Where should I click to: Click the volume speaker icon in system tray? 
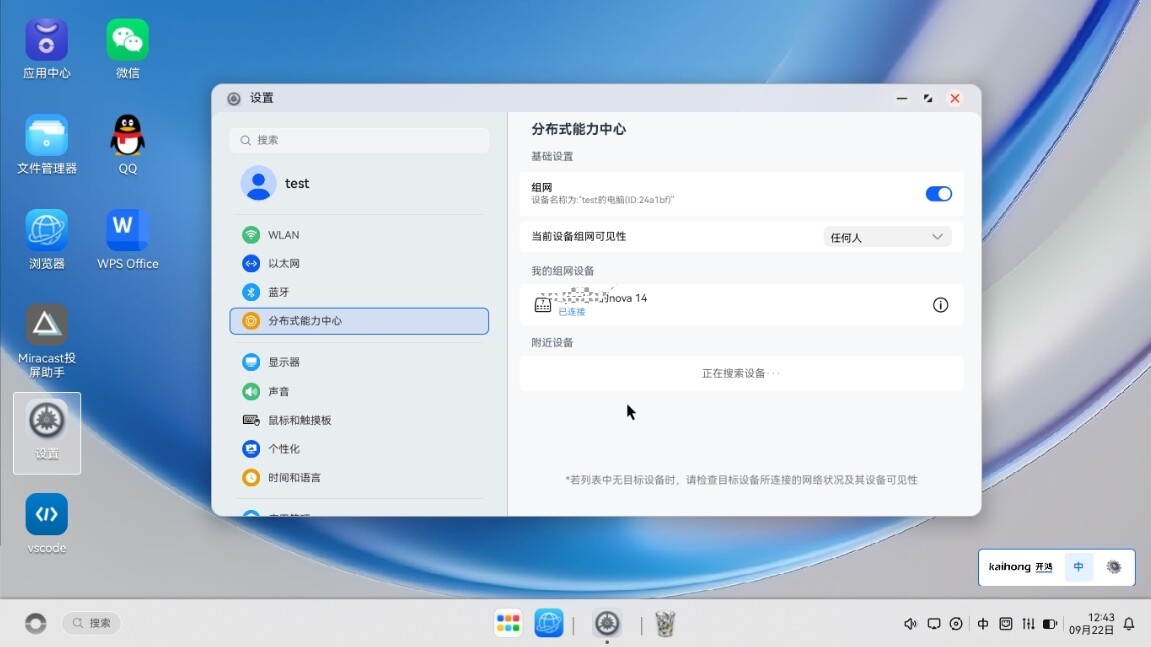pyautogui.click(x=910, y=623)
